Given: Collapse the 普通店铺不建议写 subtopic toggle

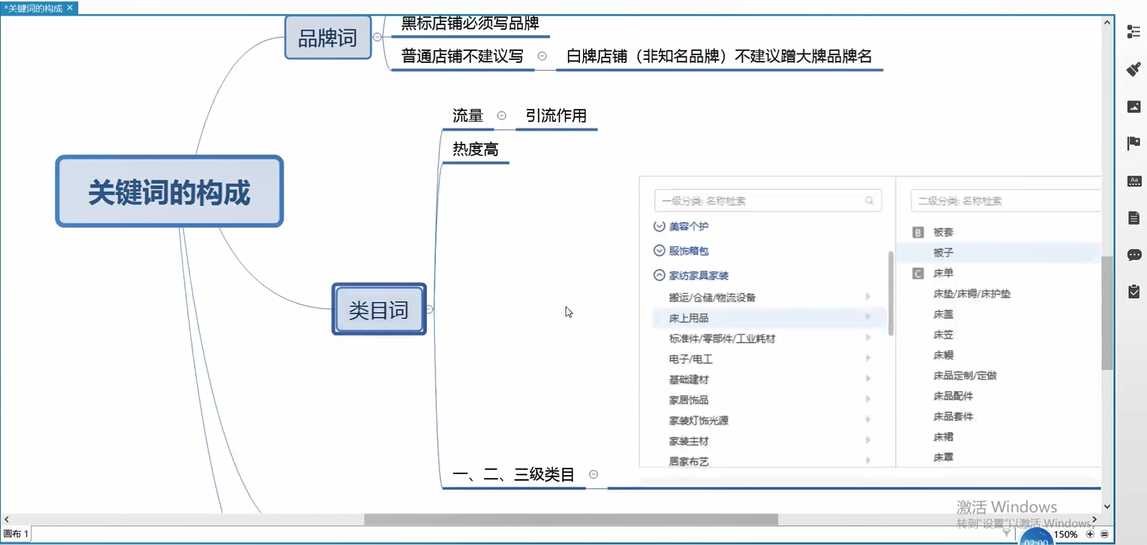Looking at the screenshot, I should click(542, 56).
